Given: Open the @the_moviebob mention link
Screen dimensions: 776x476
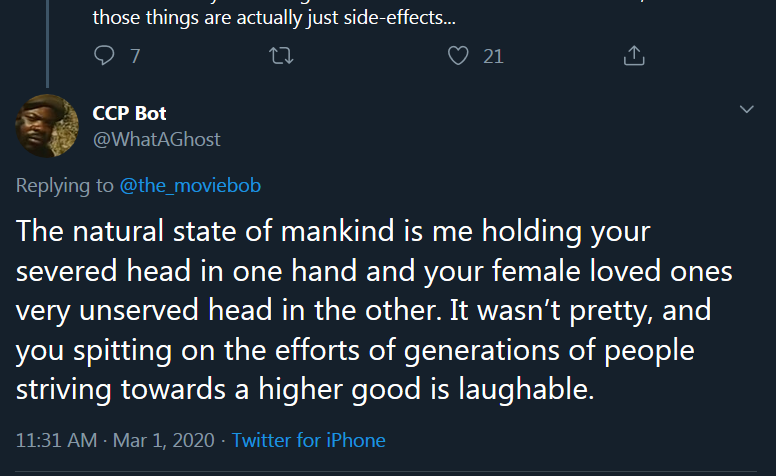Looking at the screenshot, I should click(x=190, y=186).
